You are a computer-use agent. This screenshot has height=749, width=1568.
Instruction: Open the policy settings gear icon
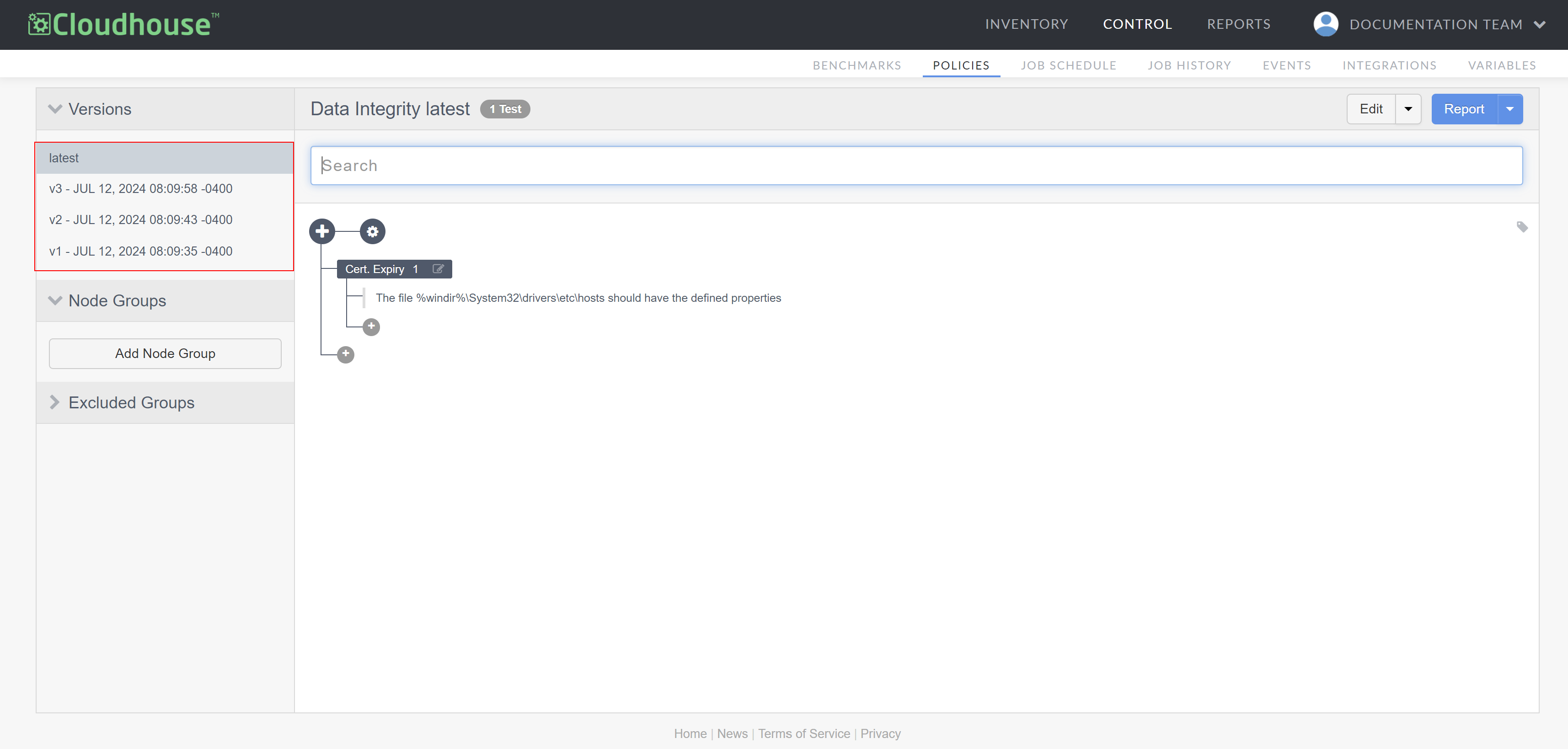[373, 231]
